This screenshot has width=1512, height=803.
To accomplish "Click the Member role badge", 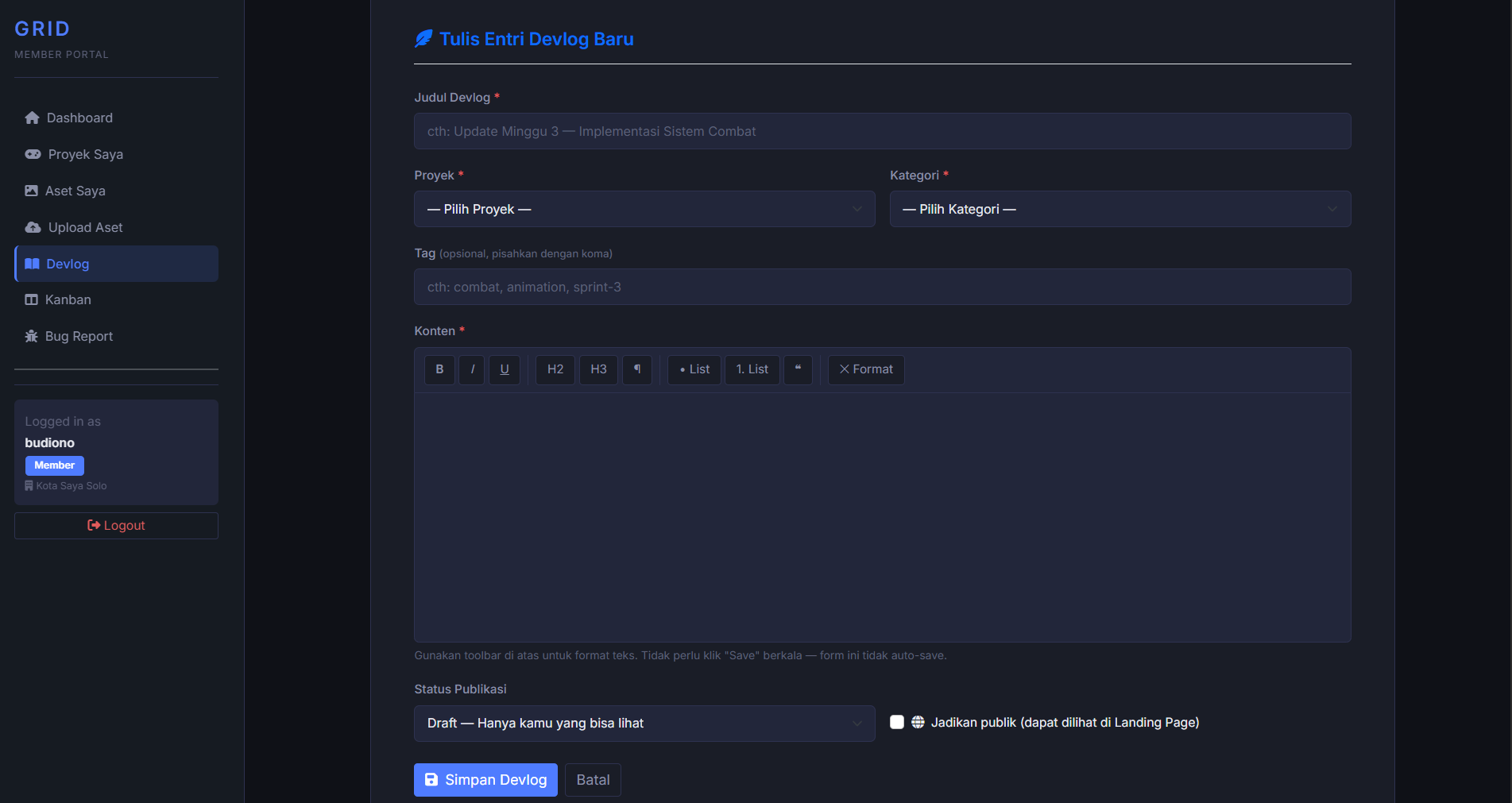I will pyautogui.click(x=54, y=465).
